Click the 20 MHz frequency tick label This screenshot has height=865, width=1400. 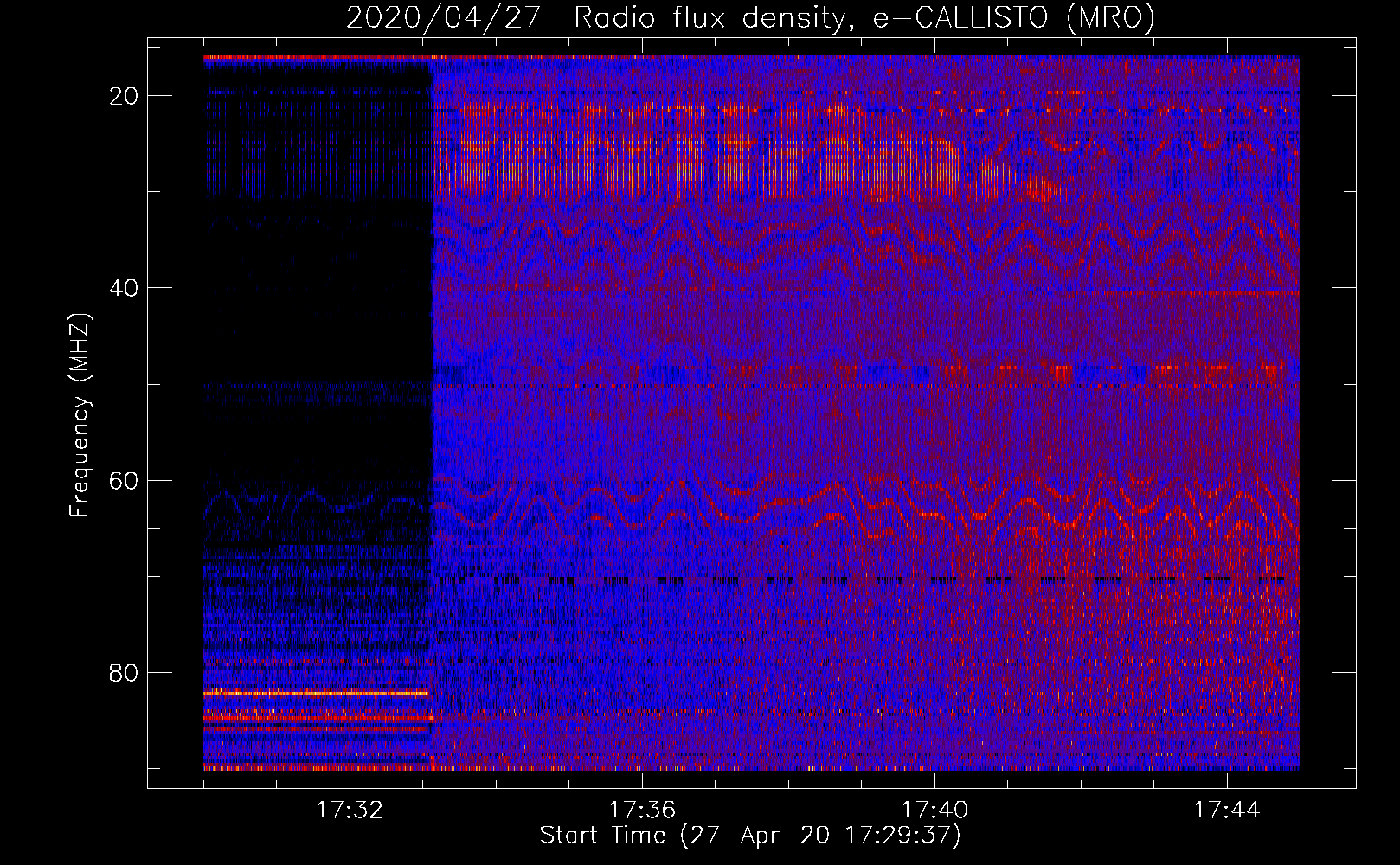tap(125, 96)
